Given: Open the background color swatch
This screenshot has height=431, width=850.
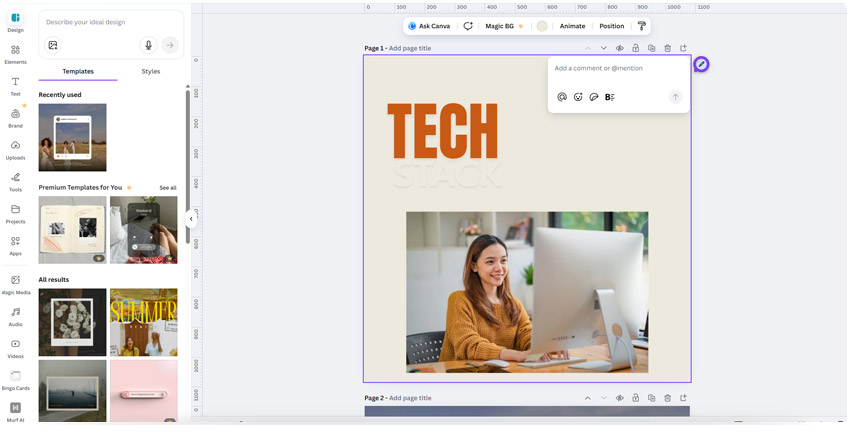Looking at the screenshot, I should pyautogui.click(x=542, y=26).
